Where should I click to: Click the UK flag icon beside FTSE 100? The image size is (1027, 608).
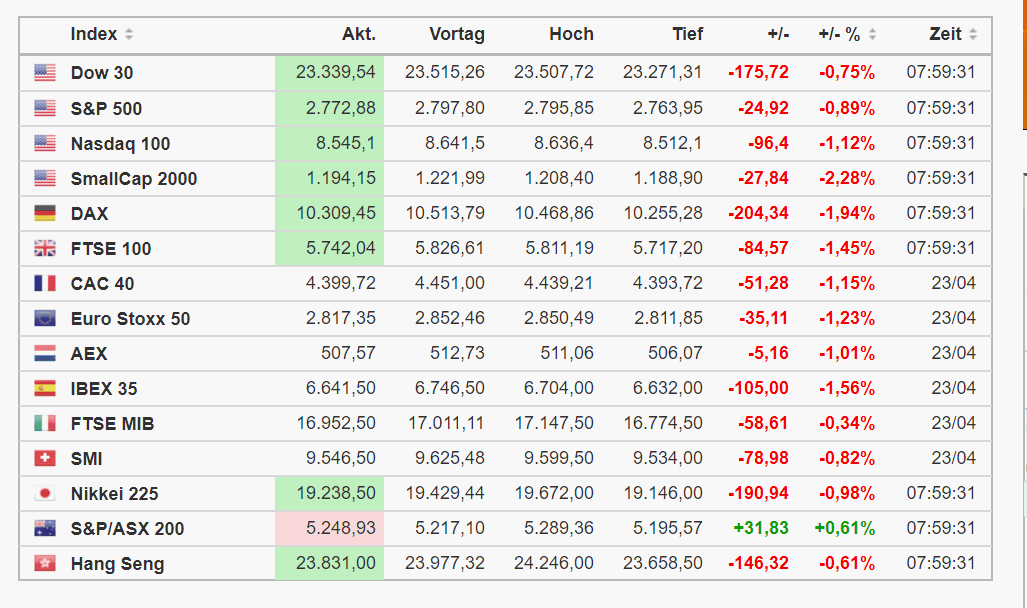tap(45, 248)
